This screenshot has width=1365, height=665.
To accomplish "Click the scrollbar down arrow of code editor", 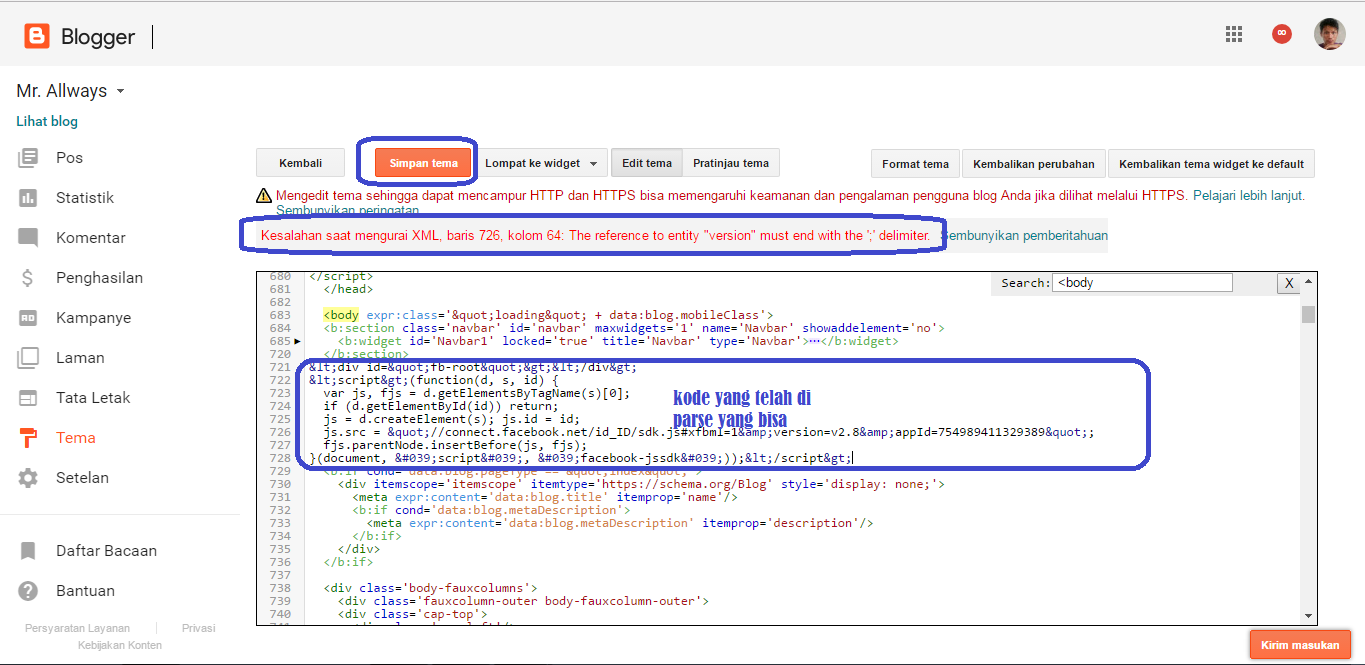I will [1308, 616].
